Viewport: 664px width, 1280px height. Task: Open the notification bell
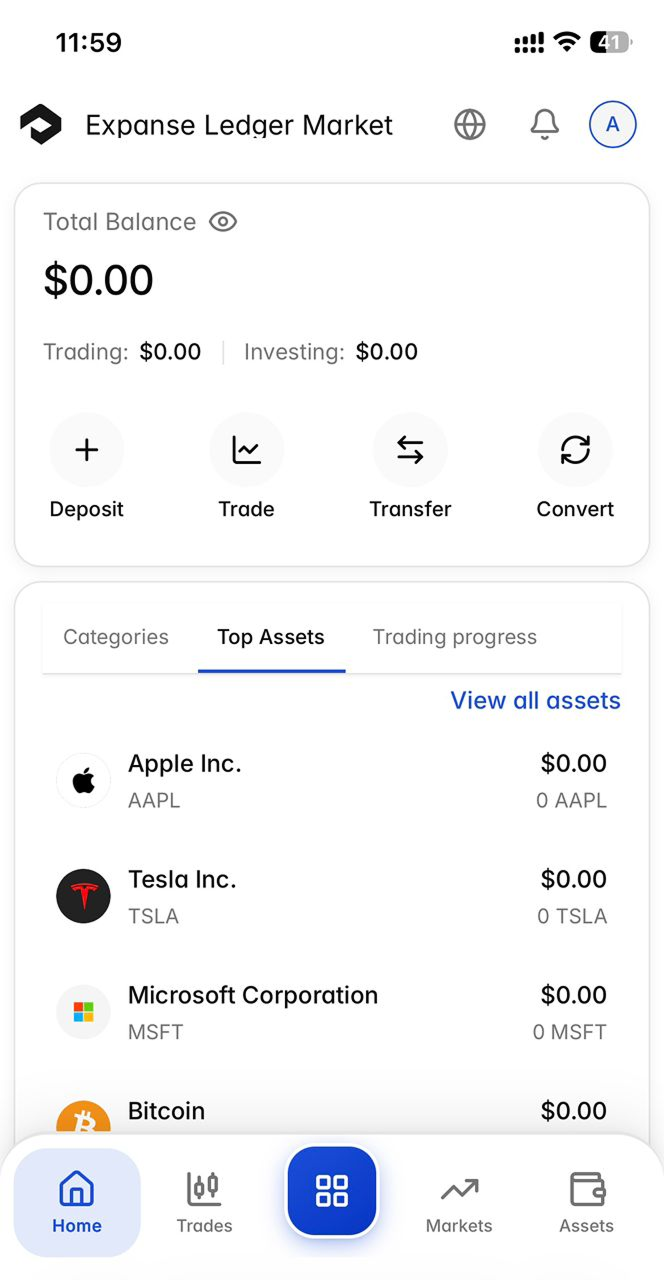click(x=544, y=124)
